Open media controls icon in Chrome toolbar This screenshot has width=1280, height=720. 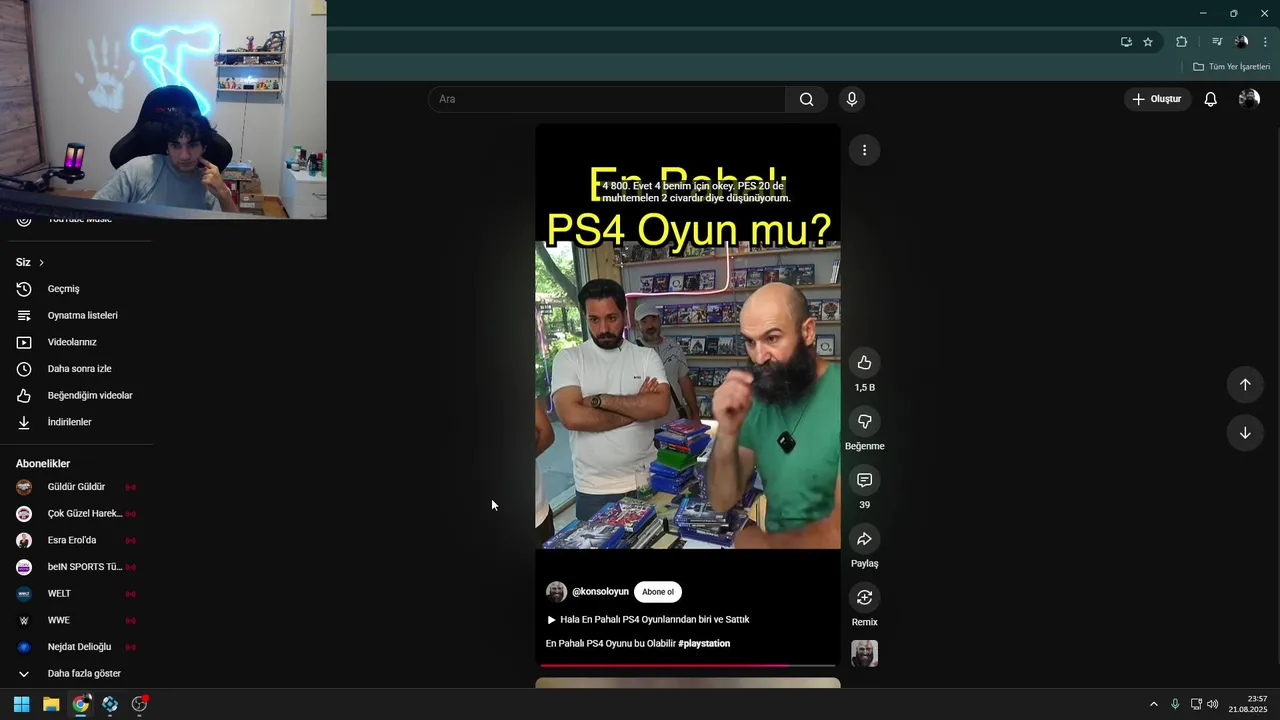[1217, 42]
